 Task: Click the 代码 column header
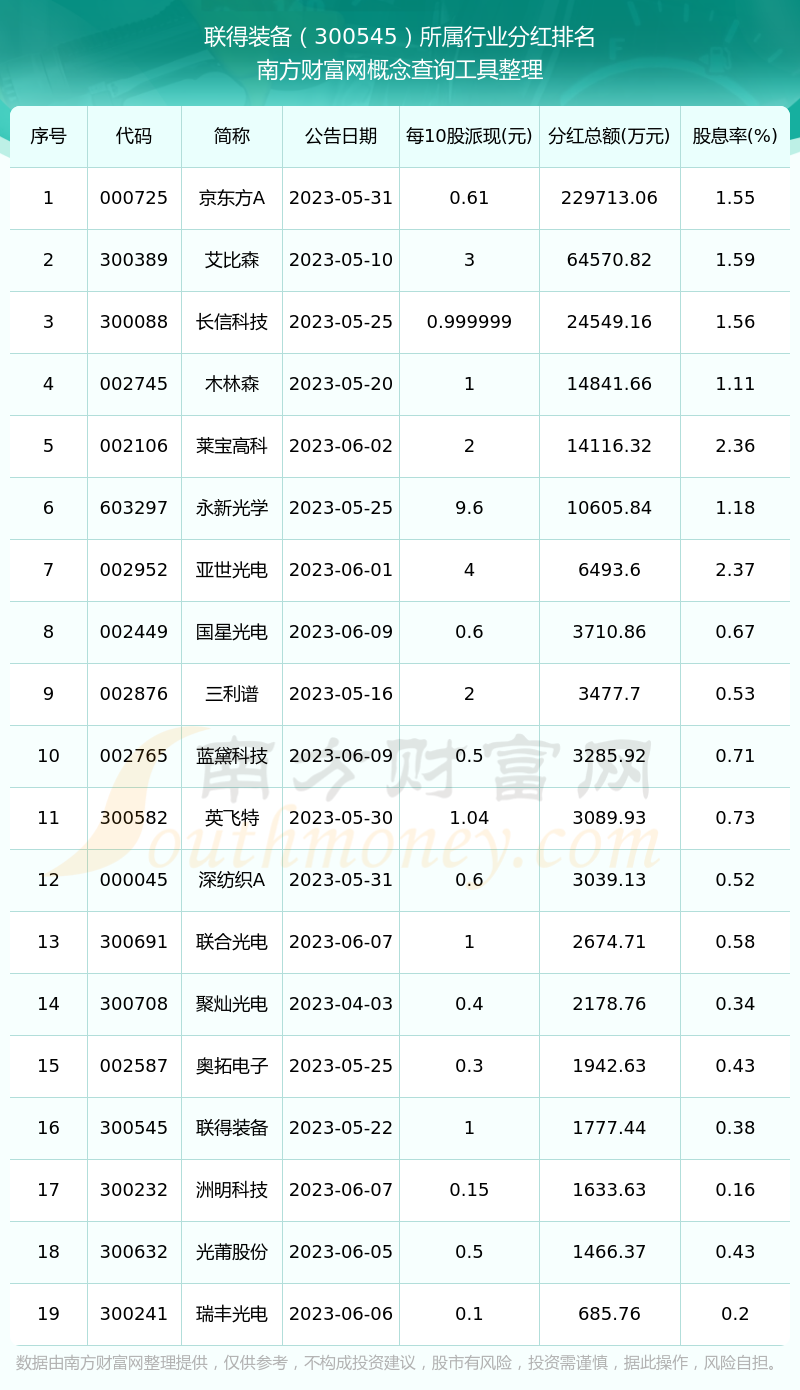134,136
